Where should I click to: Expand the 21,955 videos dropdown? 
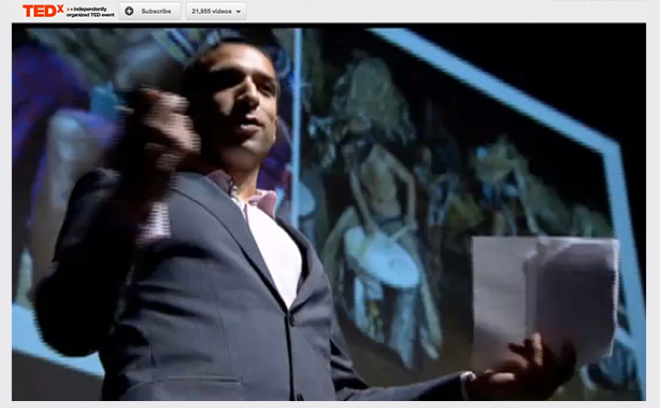pyautogui.click(x=216, y=11)
